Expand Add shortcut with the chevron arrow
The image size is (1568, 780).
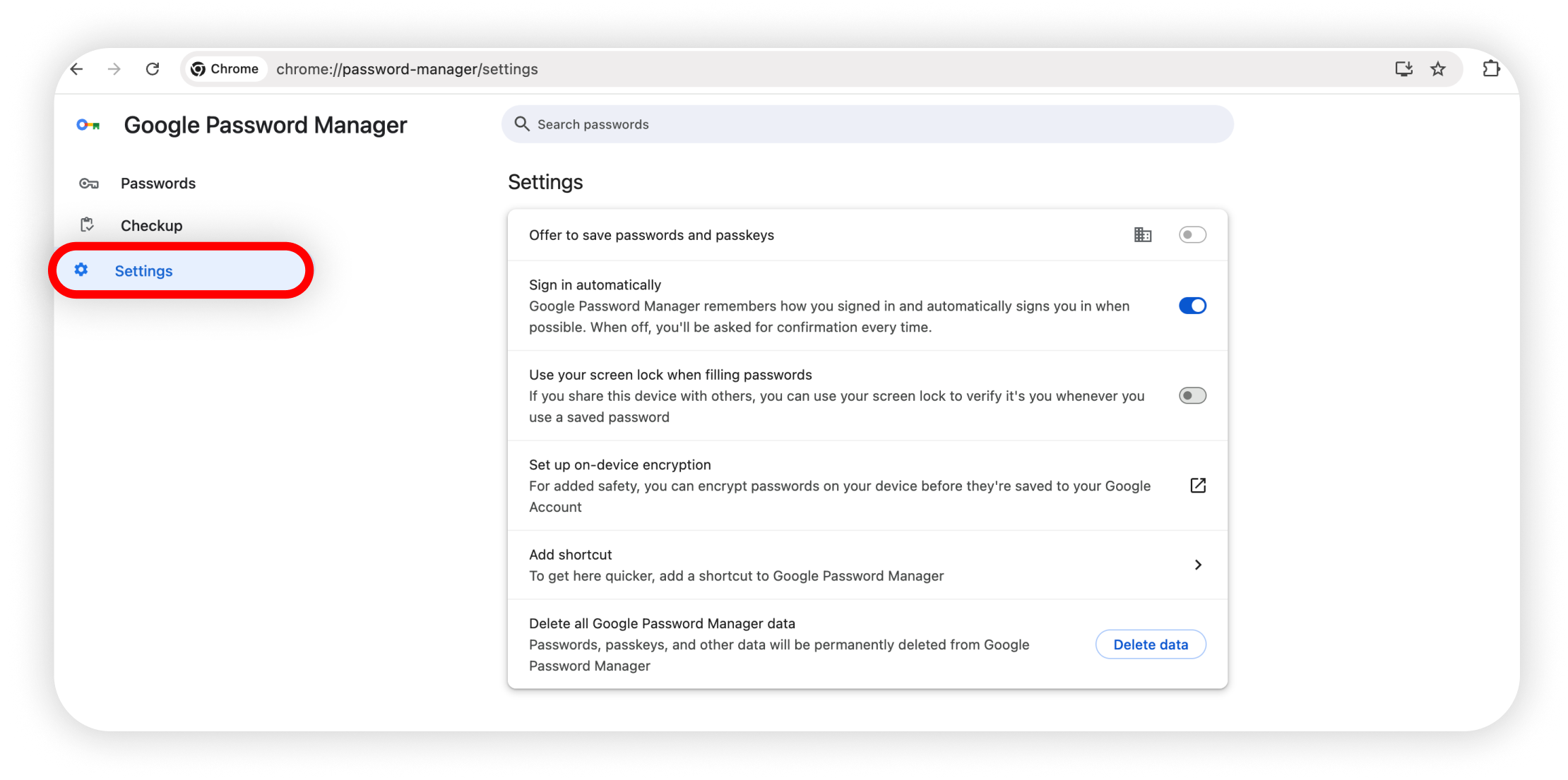pyautogui.click(x=1198, y=565)
